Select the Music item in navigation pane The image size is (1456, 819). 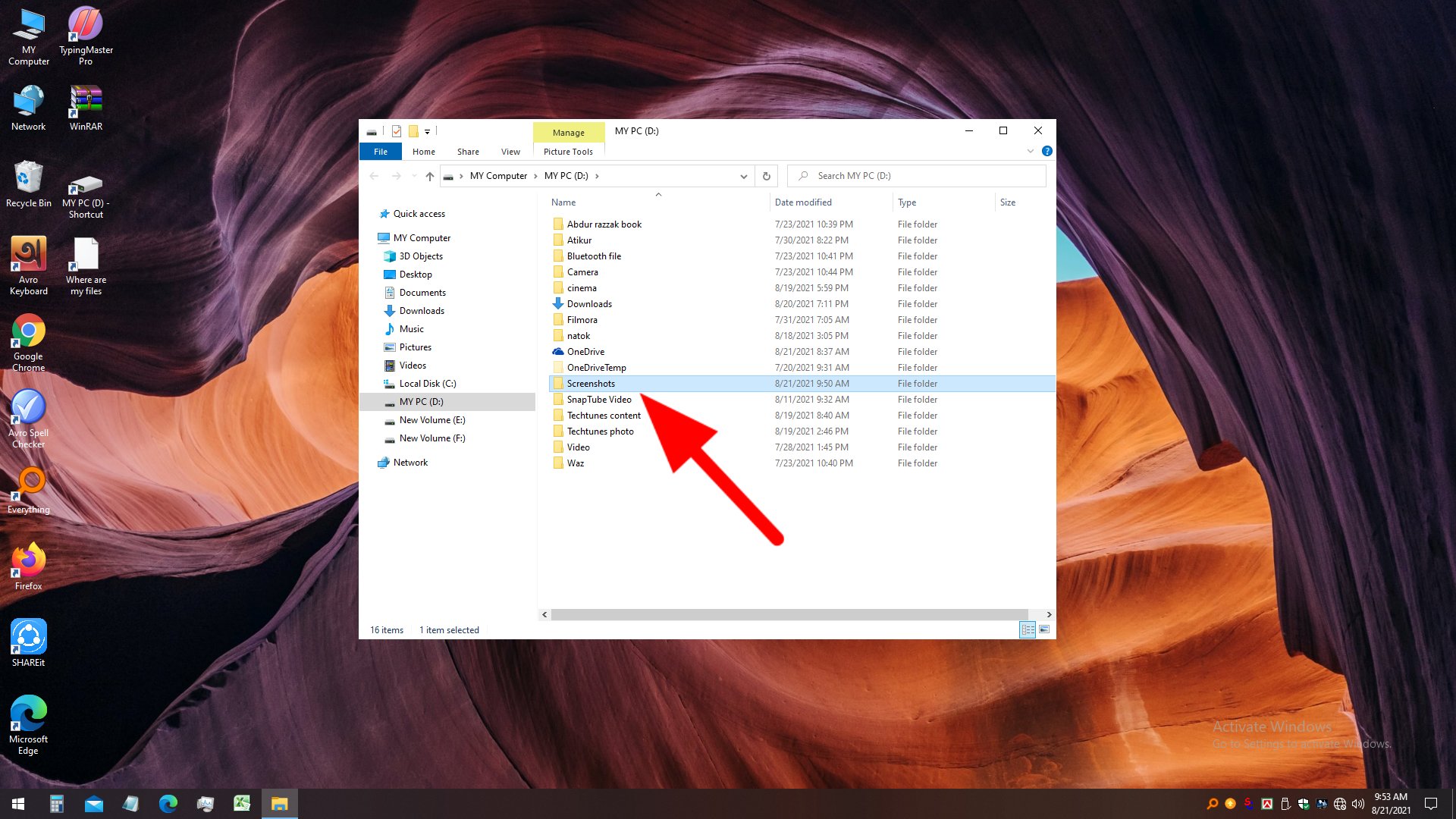coord(411,328)
